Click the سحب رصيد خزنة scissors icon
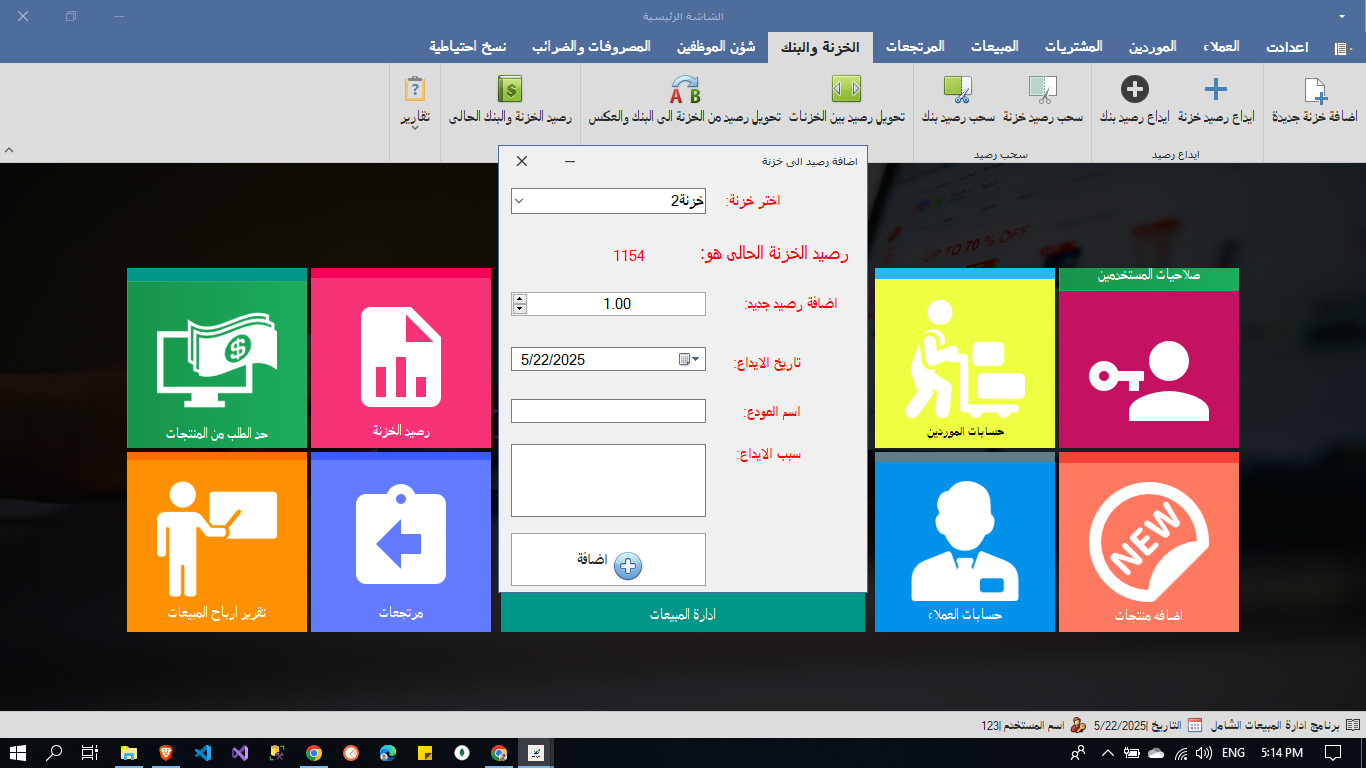The width and height of the screenshot is (1366, 768). (1044, 89)
